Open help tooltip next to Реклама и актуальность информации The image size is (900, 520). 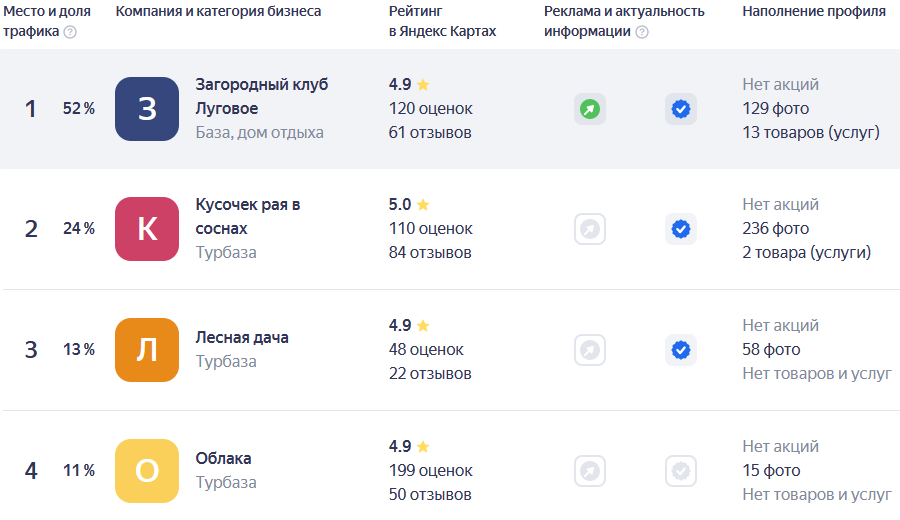coord(642,32)
